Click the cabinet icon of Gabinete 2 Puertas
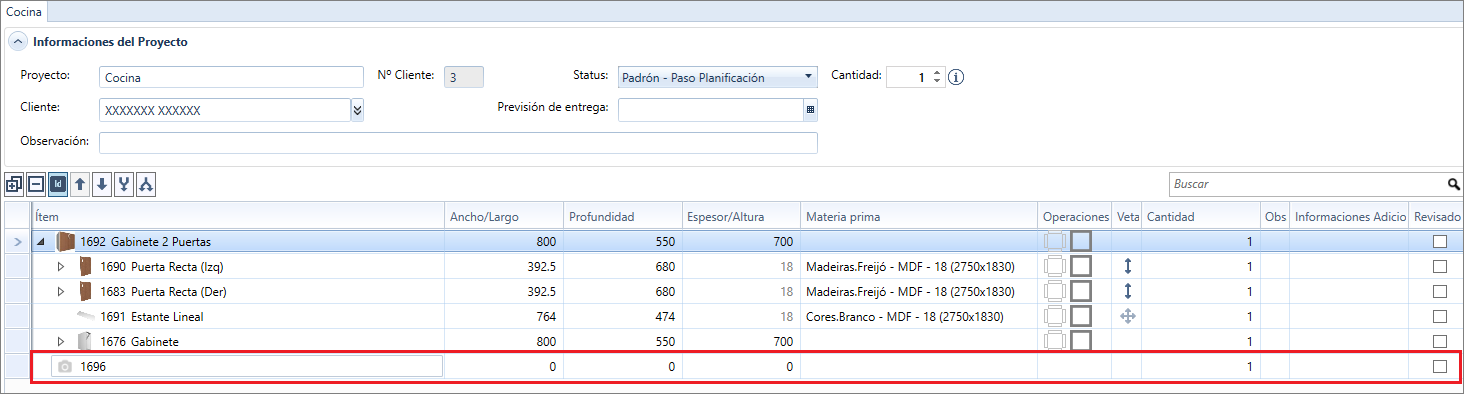 [66, 241]
